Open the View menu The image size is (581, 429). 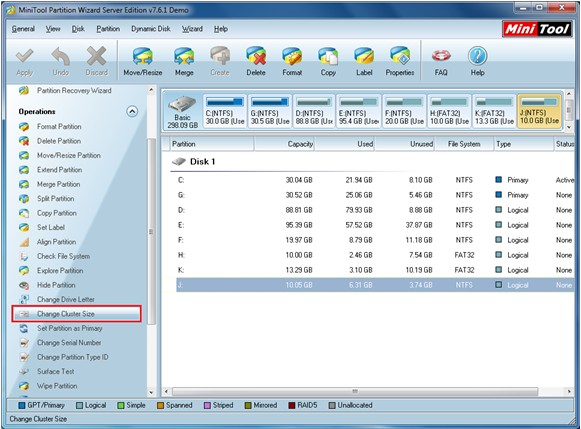coord(53,29)
